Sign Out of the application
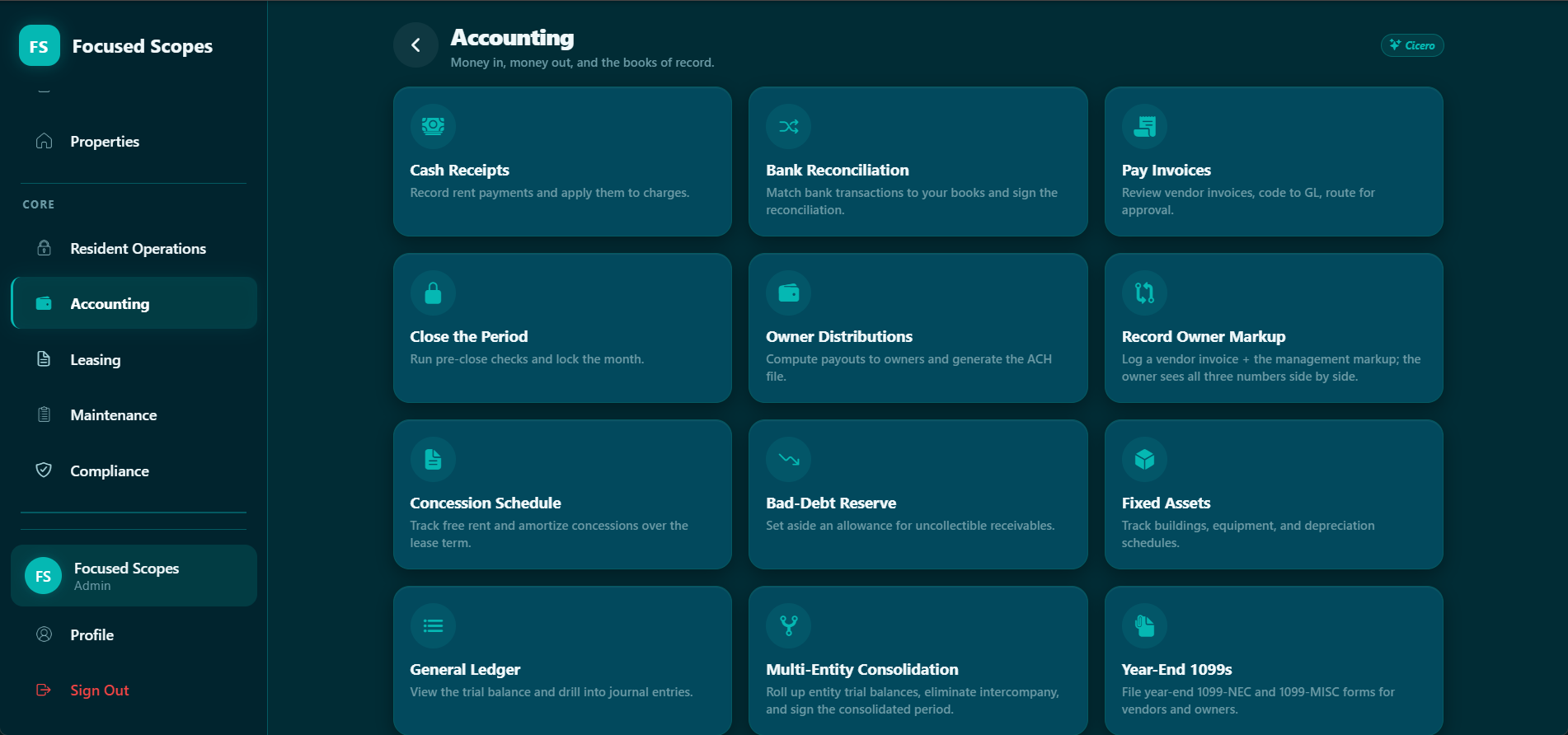The height and width of the screenshot is (735, 1568). (x=134, y=690)
